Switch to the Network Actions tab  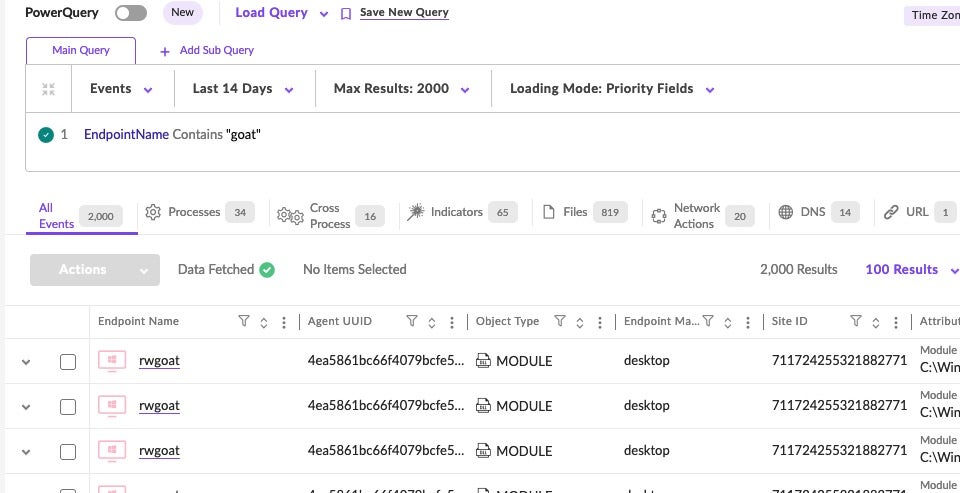[696, 215]
